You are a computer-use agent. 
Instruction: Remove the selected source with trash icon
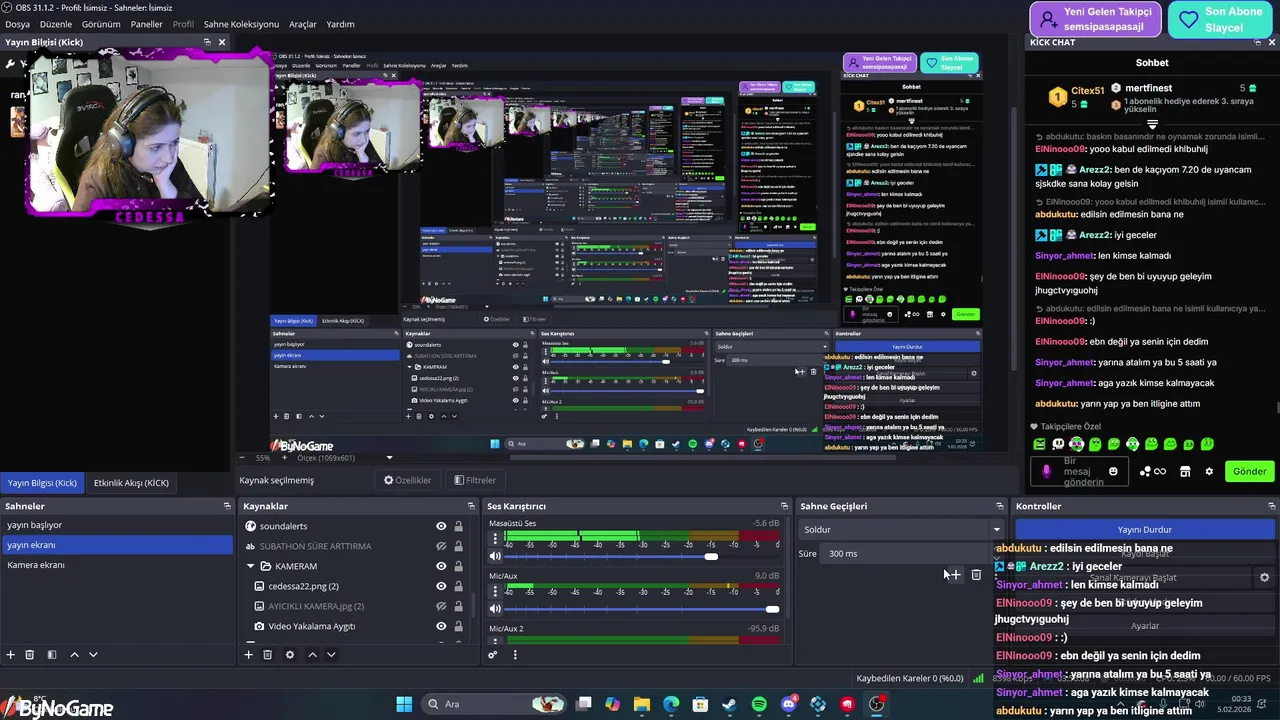(x=268, y=655)
